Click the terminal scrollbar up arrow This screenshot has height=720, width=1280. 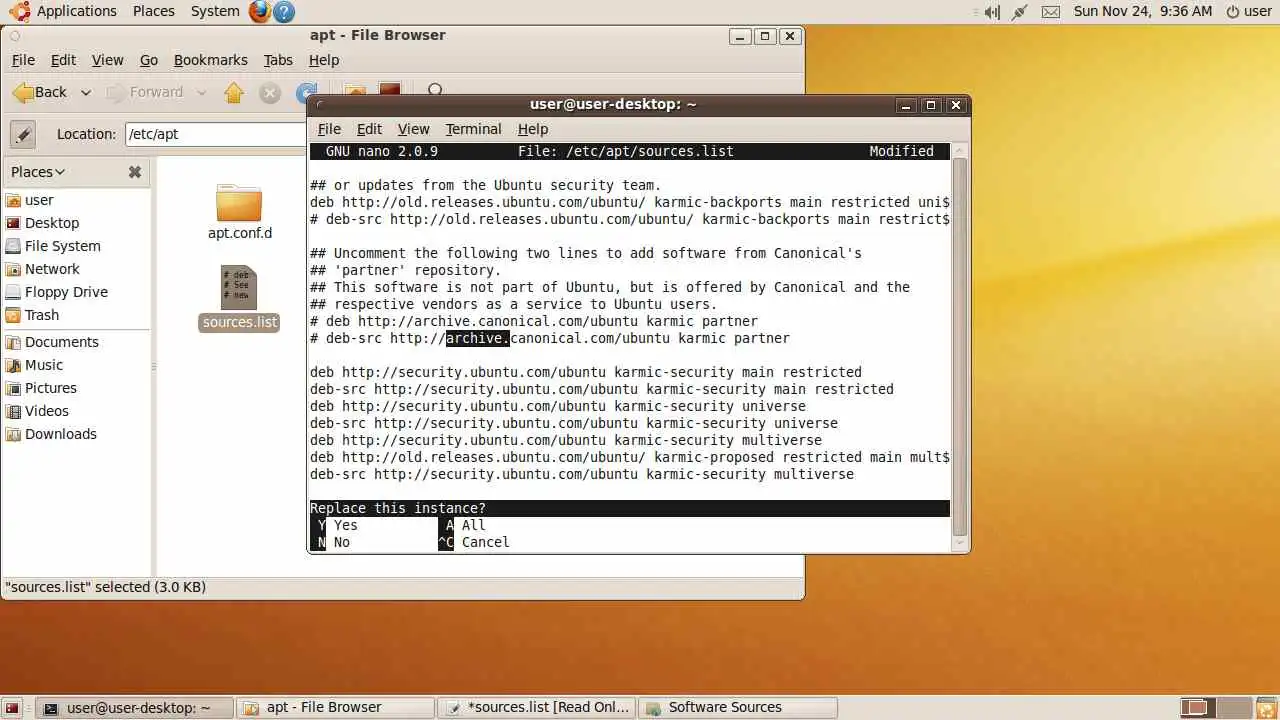[960, 151]
